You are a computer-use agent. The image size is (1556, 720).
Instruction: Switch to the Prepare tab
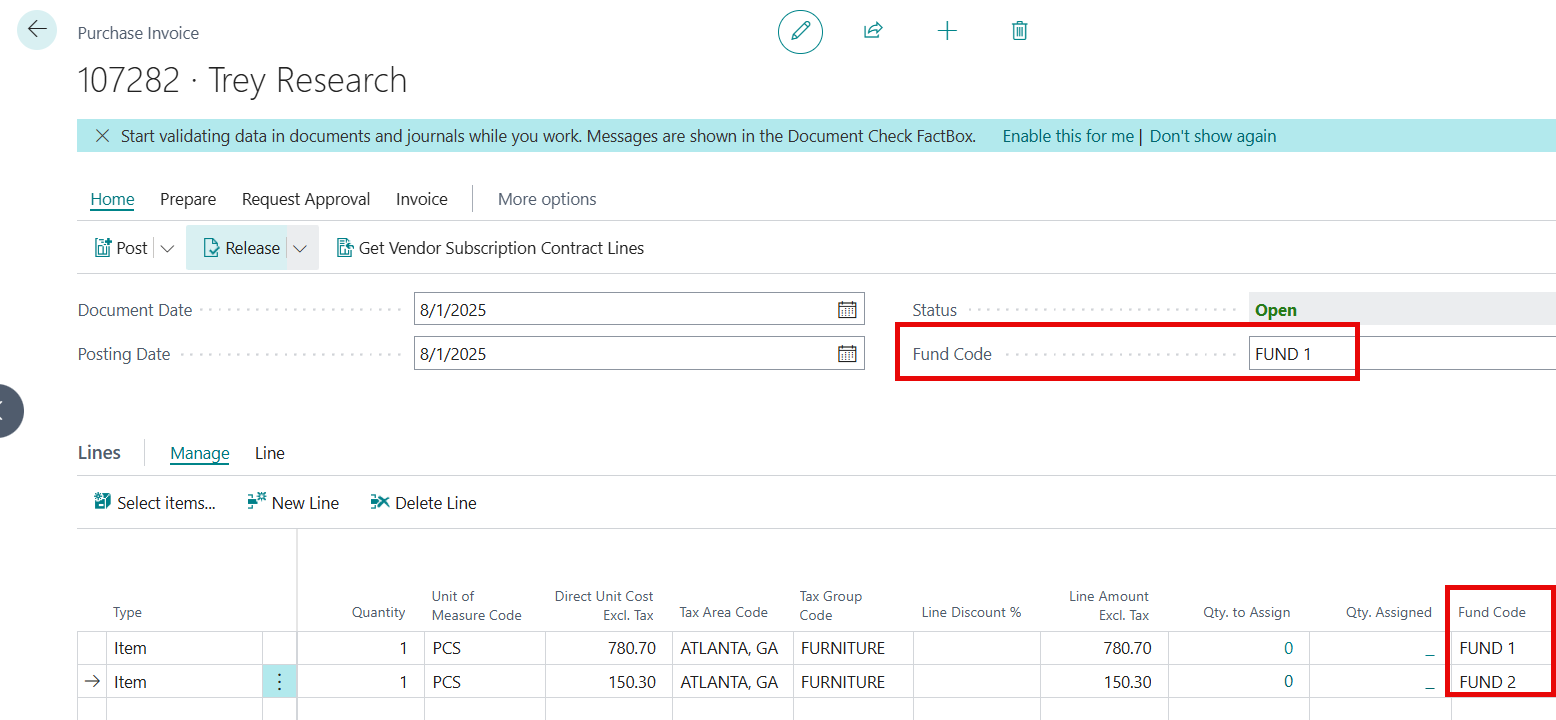click(188, 199)
